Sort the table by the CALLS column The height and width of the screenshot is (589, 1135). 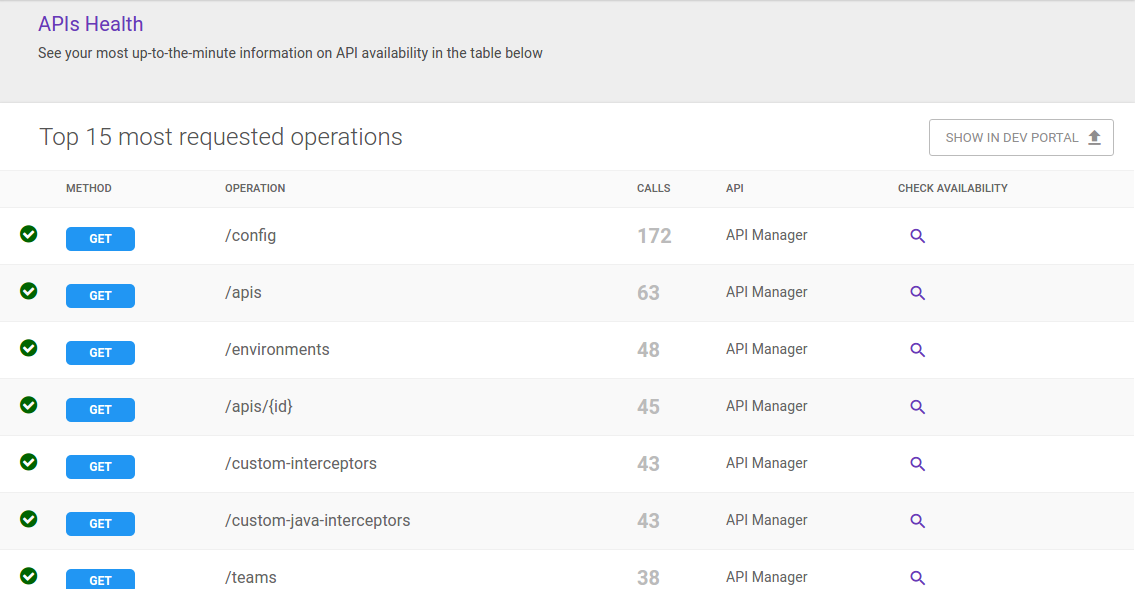pos(653,188)
